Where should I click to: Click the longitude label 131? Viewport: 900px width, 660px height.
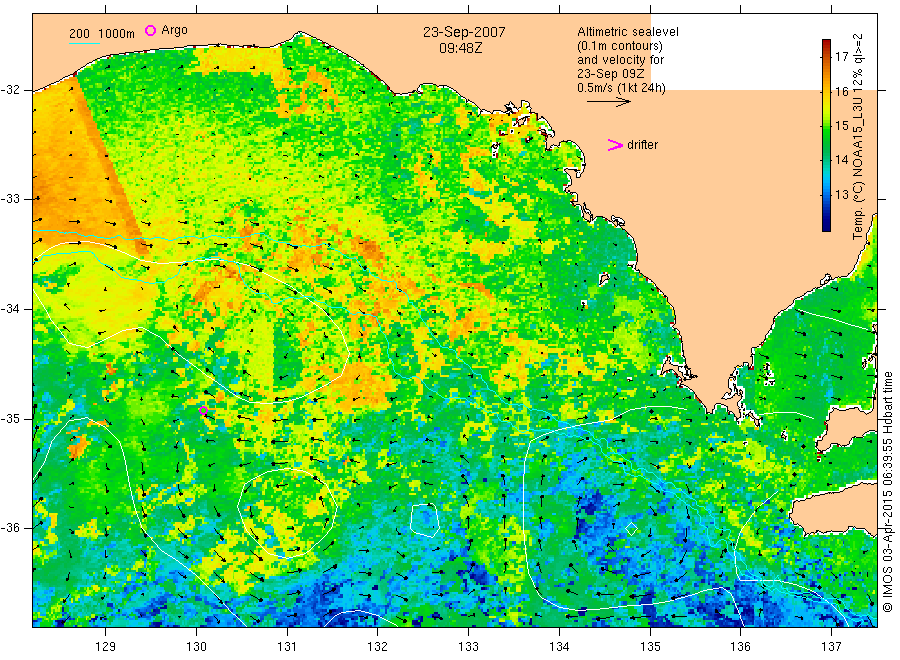(x=287, y=647)
